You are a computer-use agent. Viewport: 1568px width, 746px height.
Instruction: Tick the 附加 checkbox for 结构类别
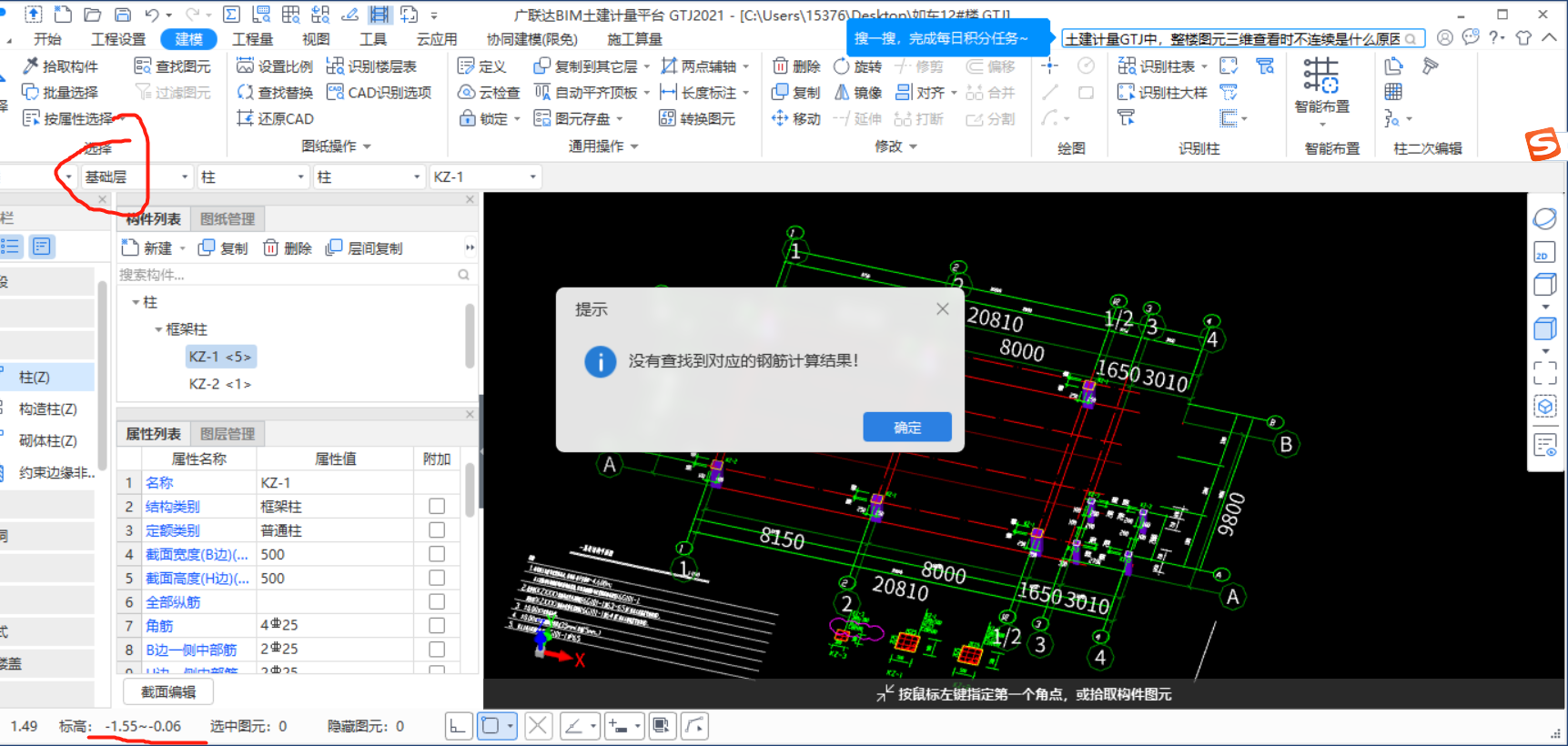pos(437,506)
